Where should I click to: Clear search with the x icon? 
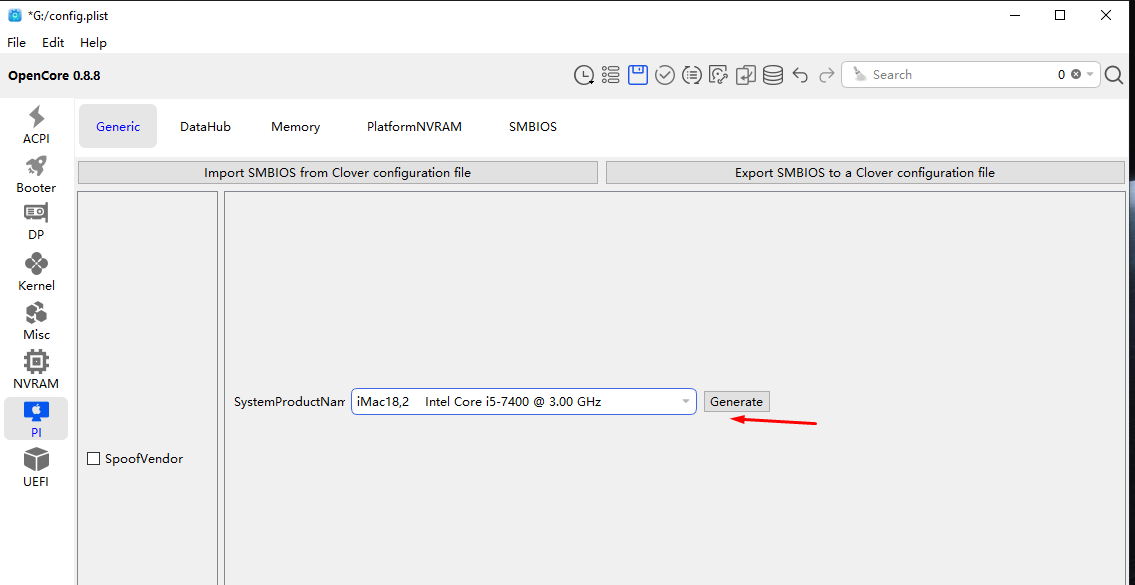click(x=1076, y=75)
